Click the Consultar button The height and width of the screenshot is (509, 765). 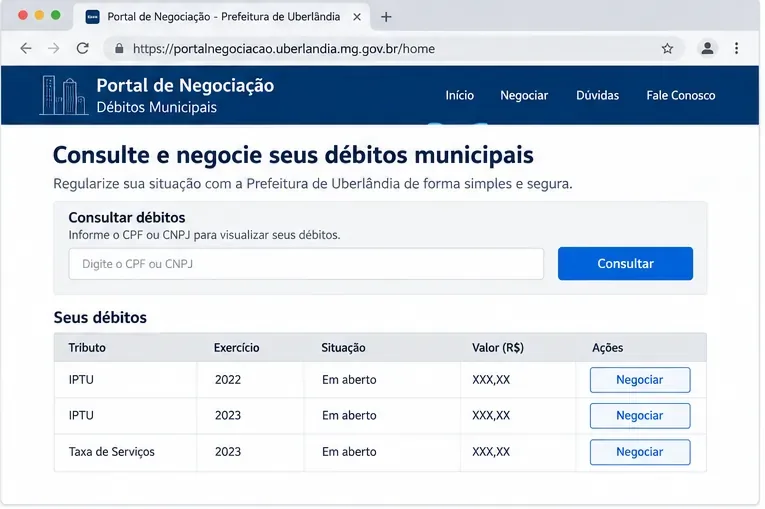click(x=625, y=264)
